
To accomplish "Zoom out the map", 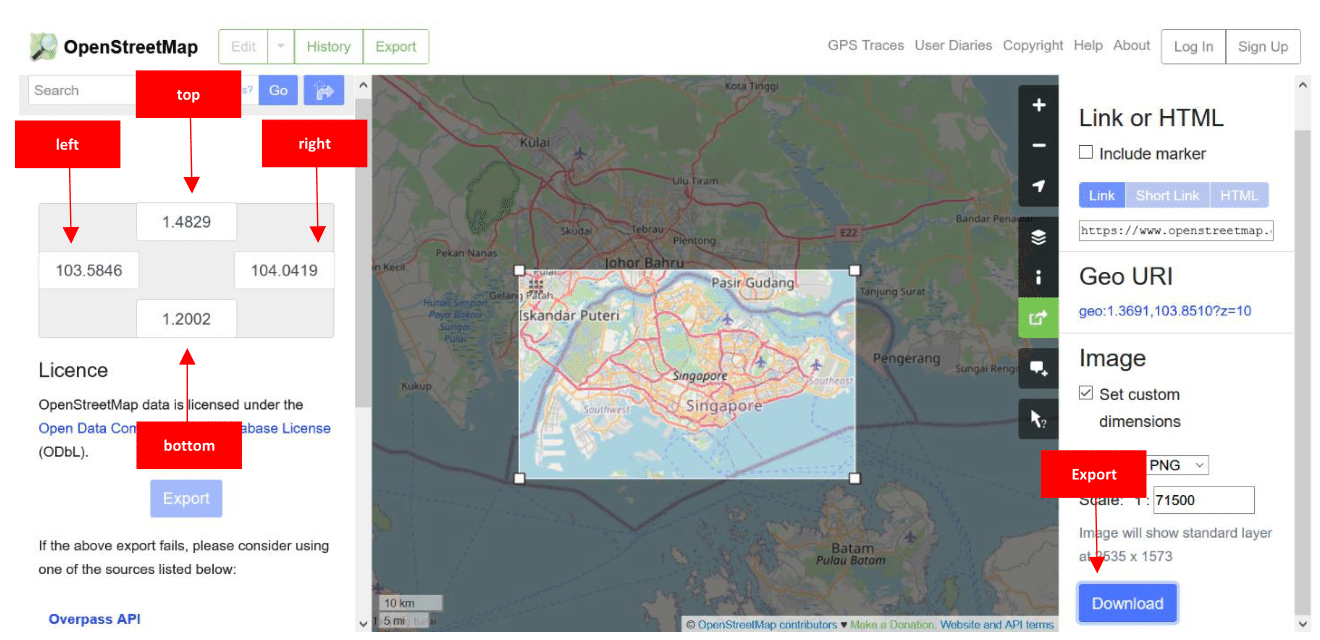I will point(1039,146).
